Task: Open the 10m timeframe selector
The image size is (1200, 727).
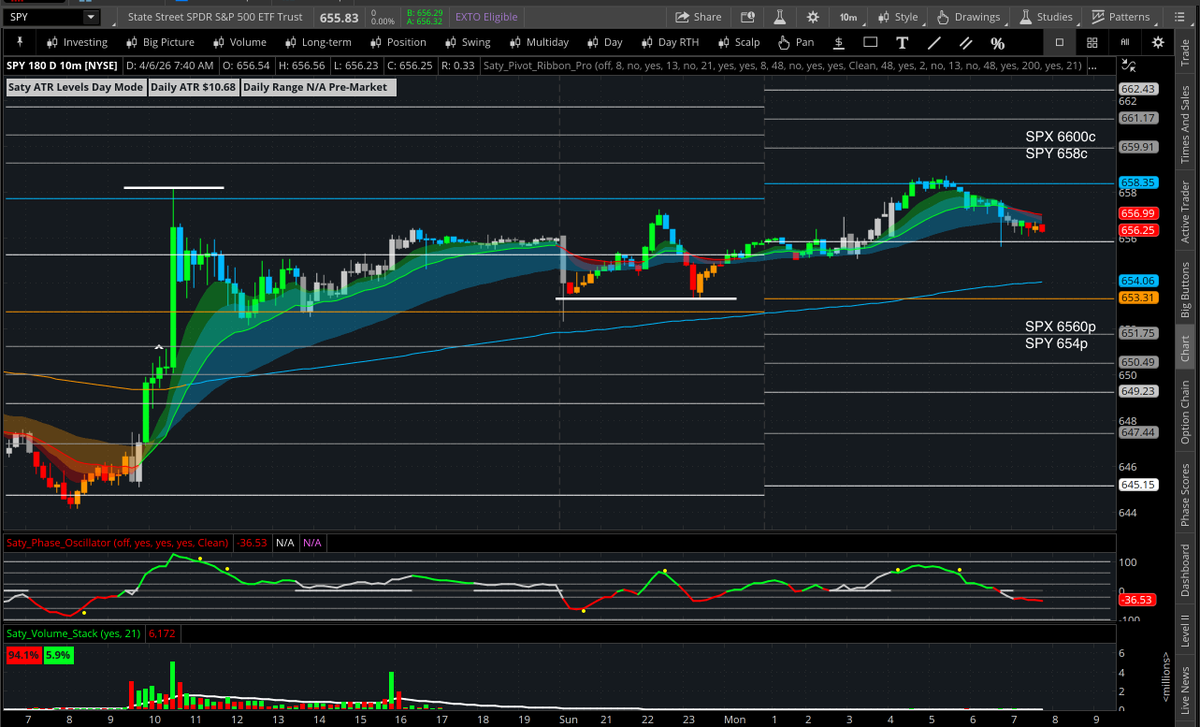Action: coord(848,17)
